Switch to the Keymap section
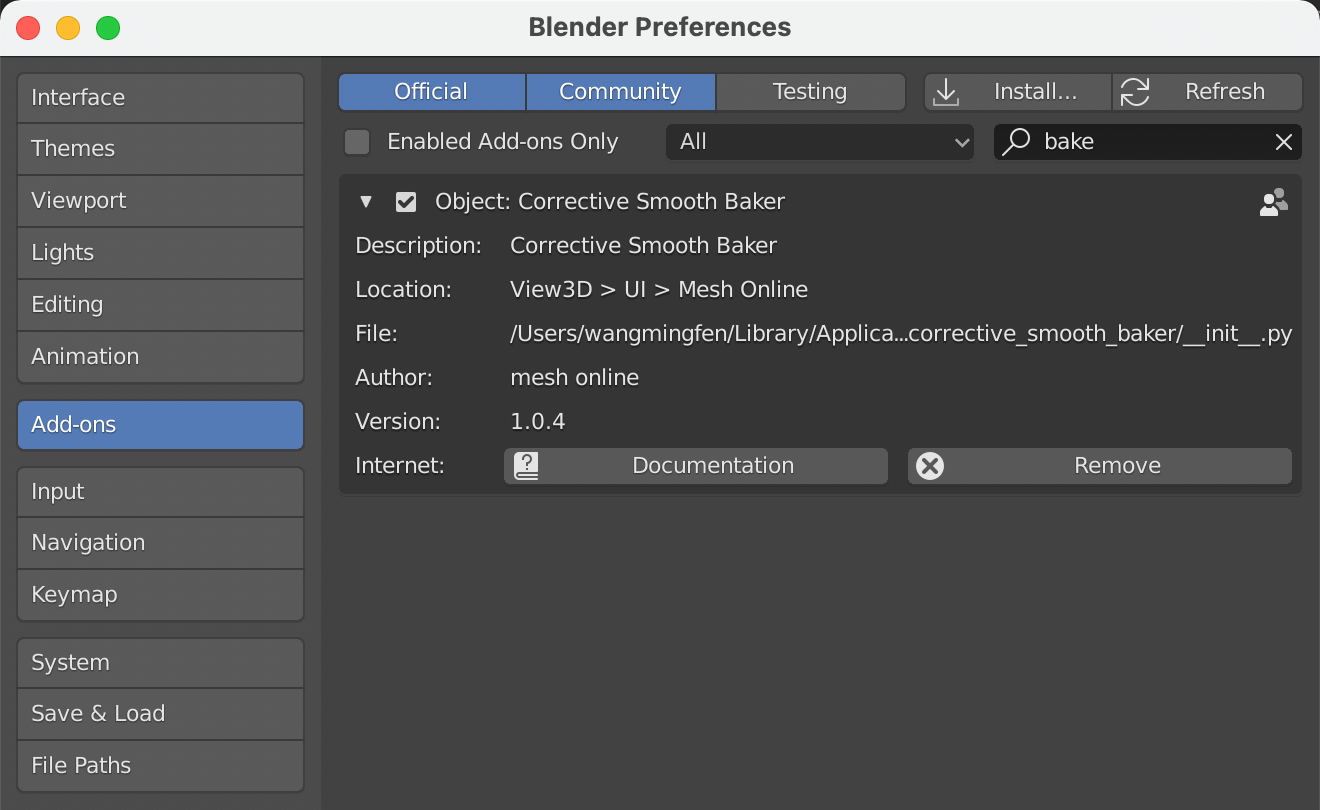The width and height of the screenshot is (1320, 810). (x=160, y=595)
